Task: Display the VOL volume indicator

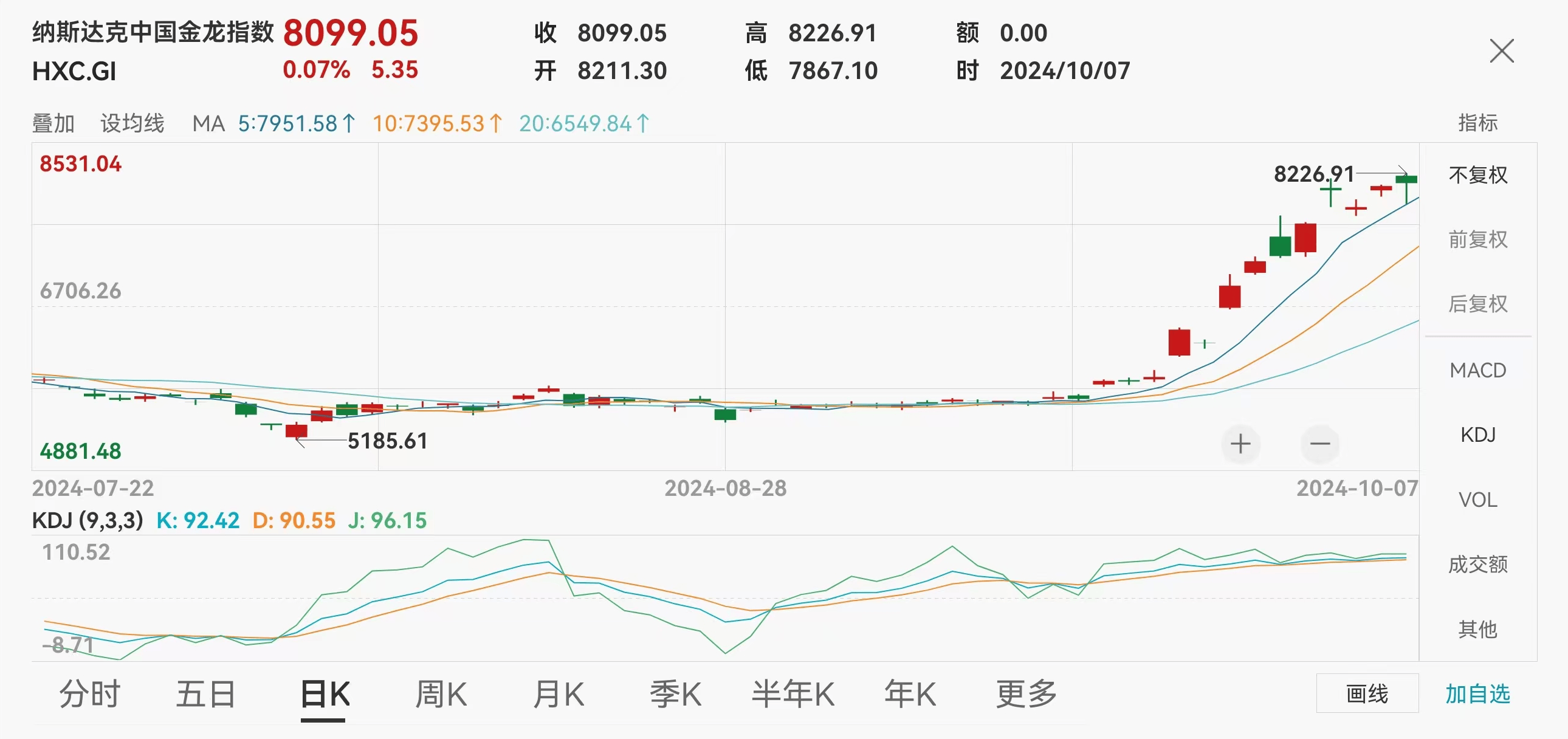Action: point(1478,500)
